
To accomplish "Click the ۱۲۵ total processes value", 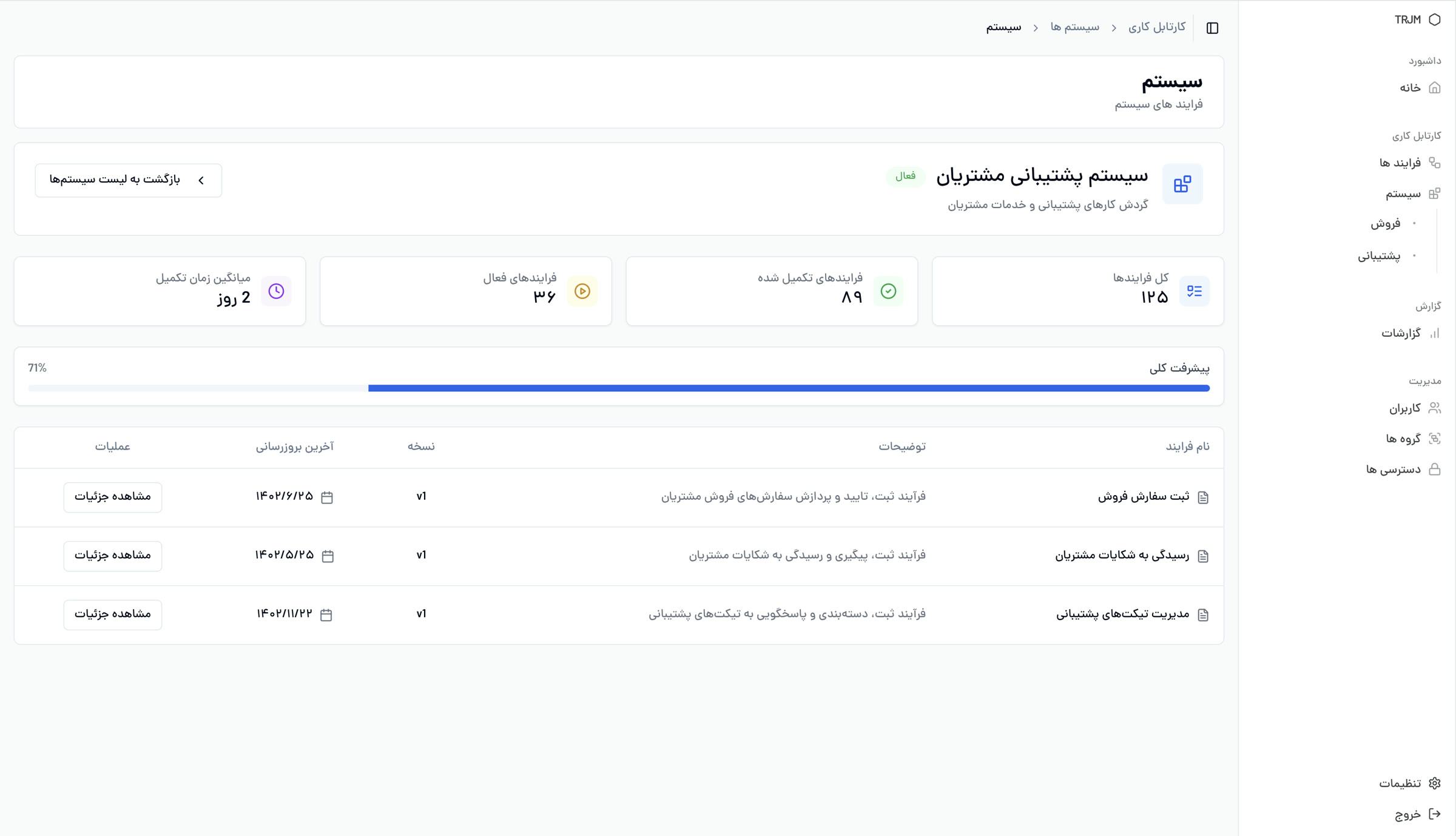I will click(1154, 297).
